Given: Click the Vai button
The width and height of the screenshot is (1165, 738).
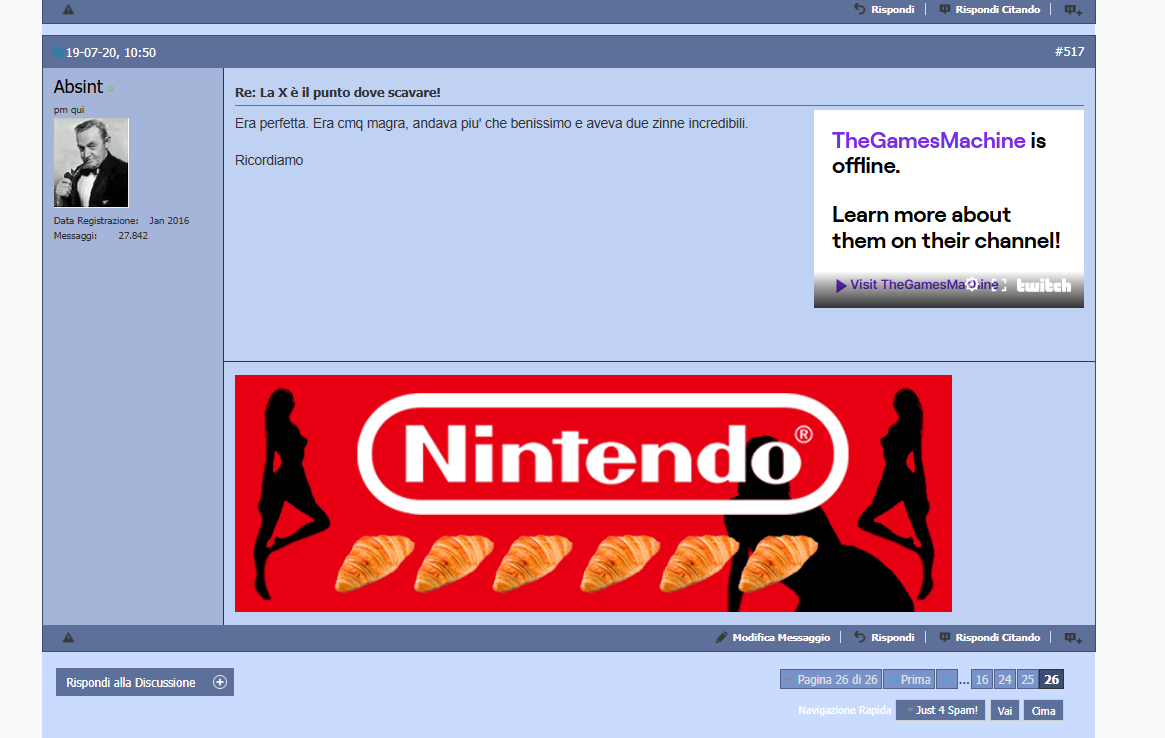Looking at the screenshot, I should 1005,711.
